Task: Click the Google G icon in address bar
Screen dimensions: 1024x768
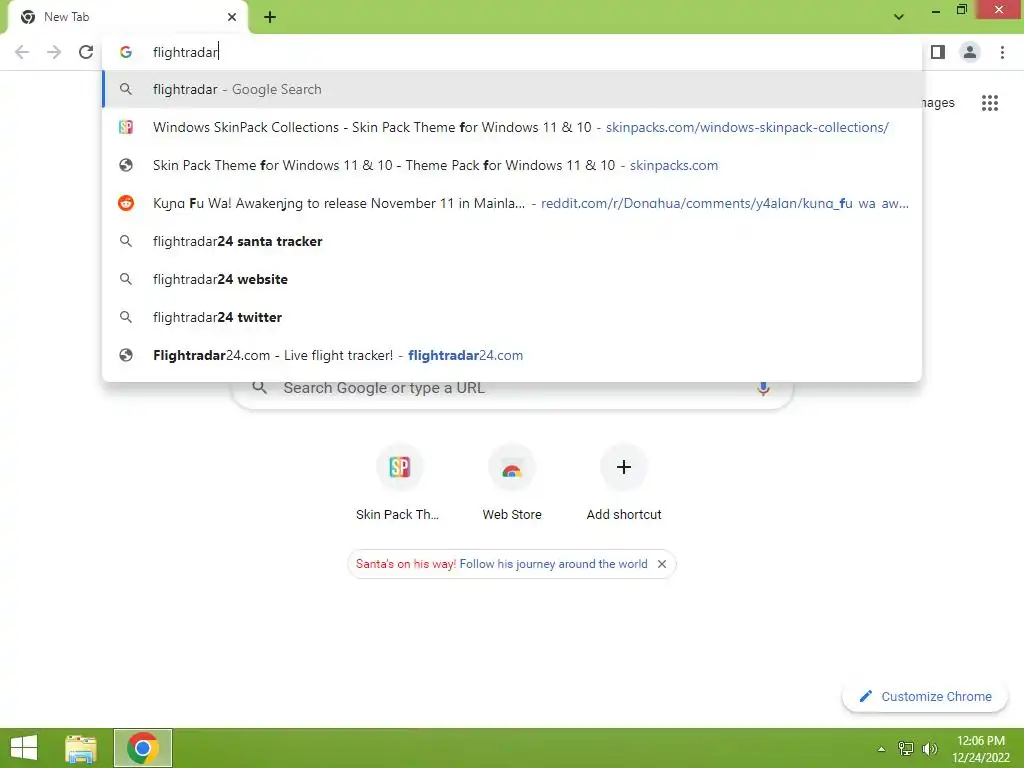Action: coord(126,52)
